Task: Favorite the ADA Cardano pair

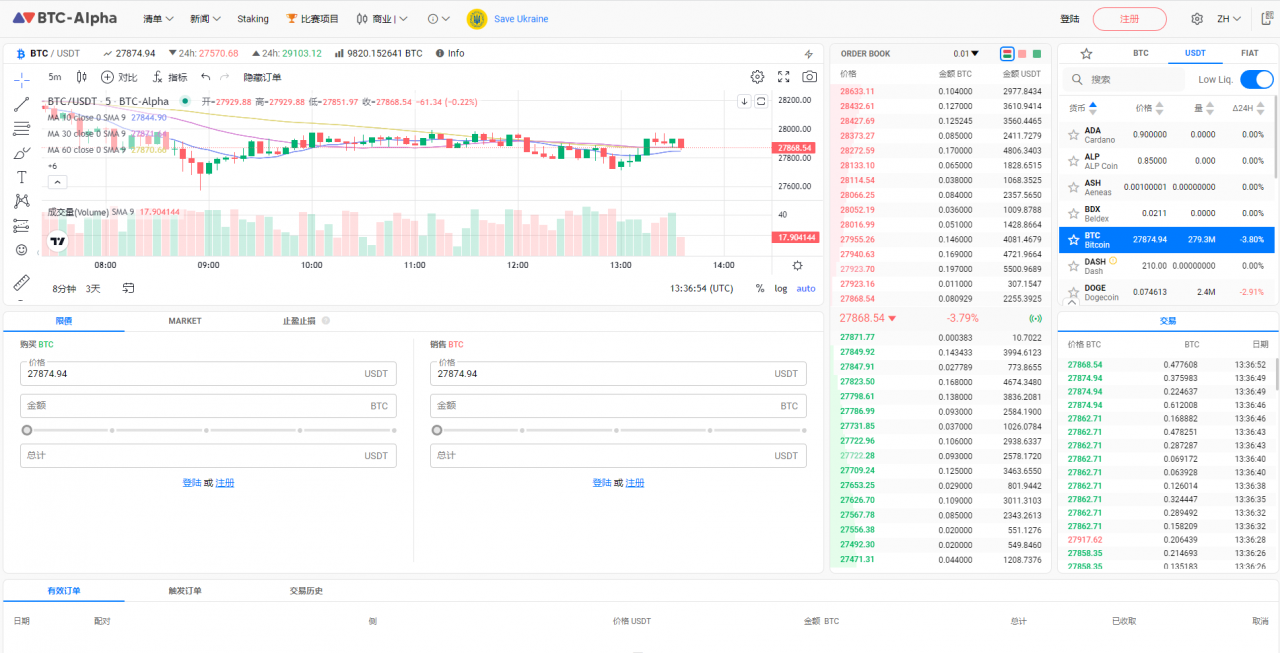Action: (x=1073, y=134)
